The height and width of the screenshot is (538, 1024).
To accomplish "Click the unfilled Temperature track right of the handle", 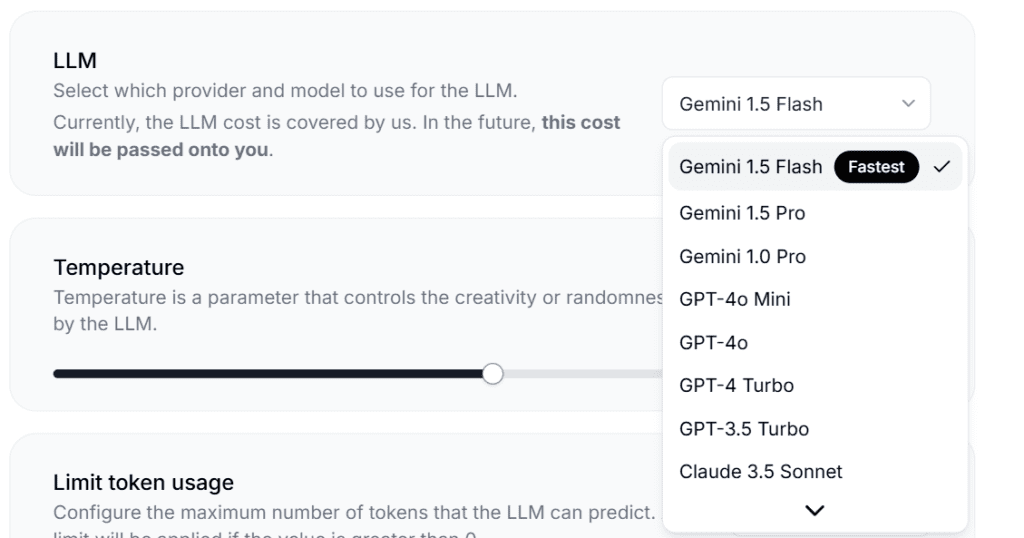I will 580,374.
